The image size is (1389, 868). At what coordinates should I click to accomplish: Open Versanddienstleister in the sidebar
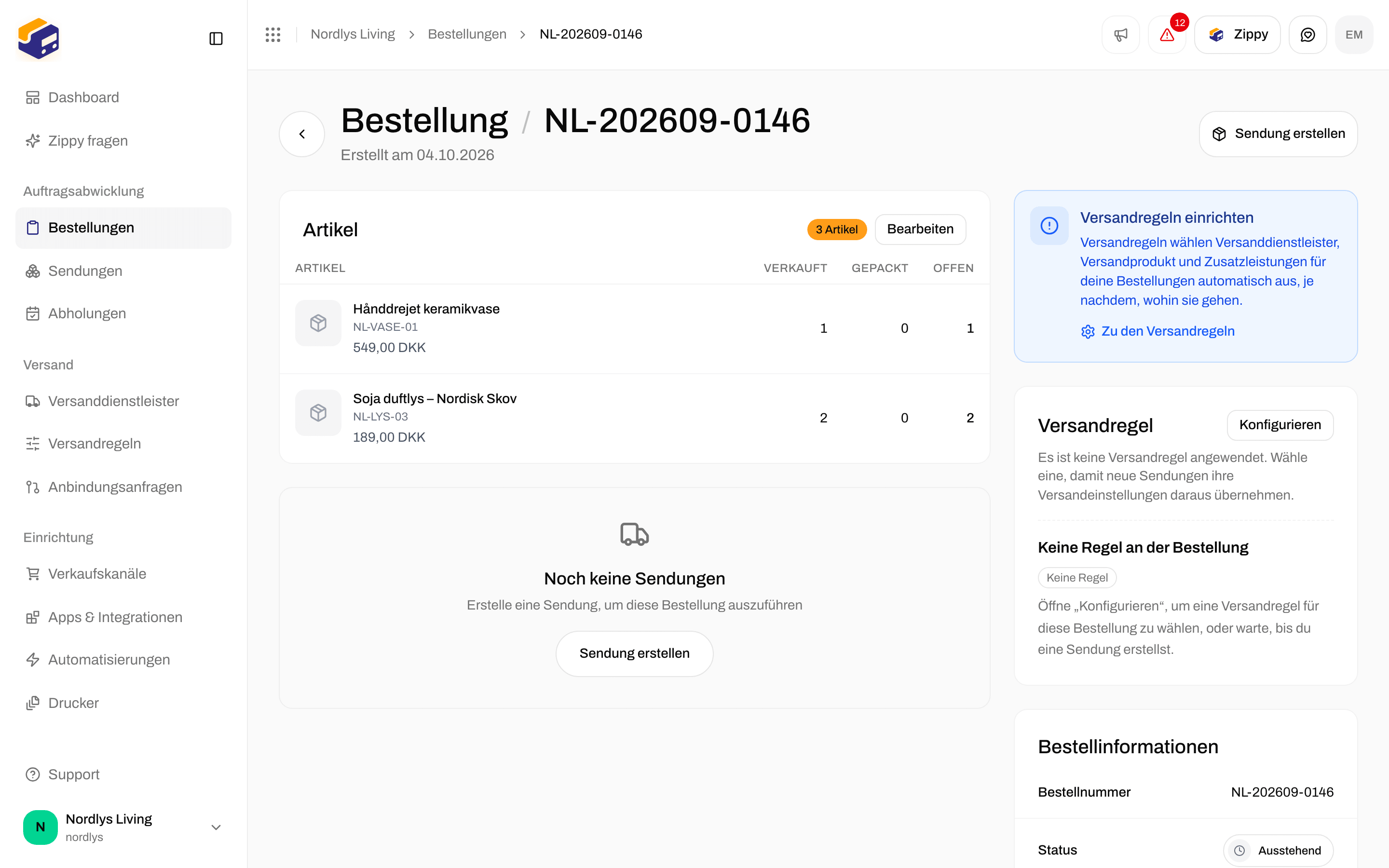(x=123, y=401)
